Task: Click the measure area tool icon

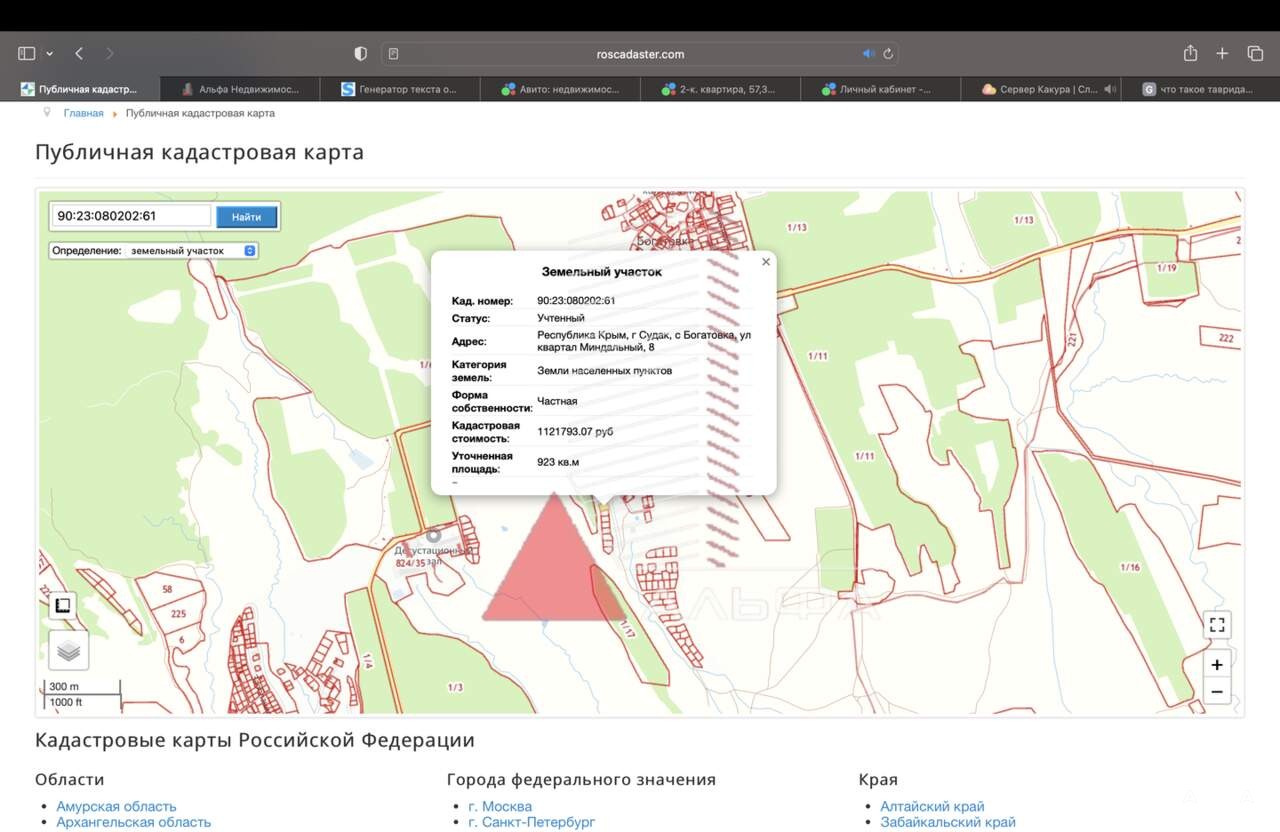Action: coord(62,605)
